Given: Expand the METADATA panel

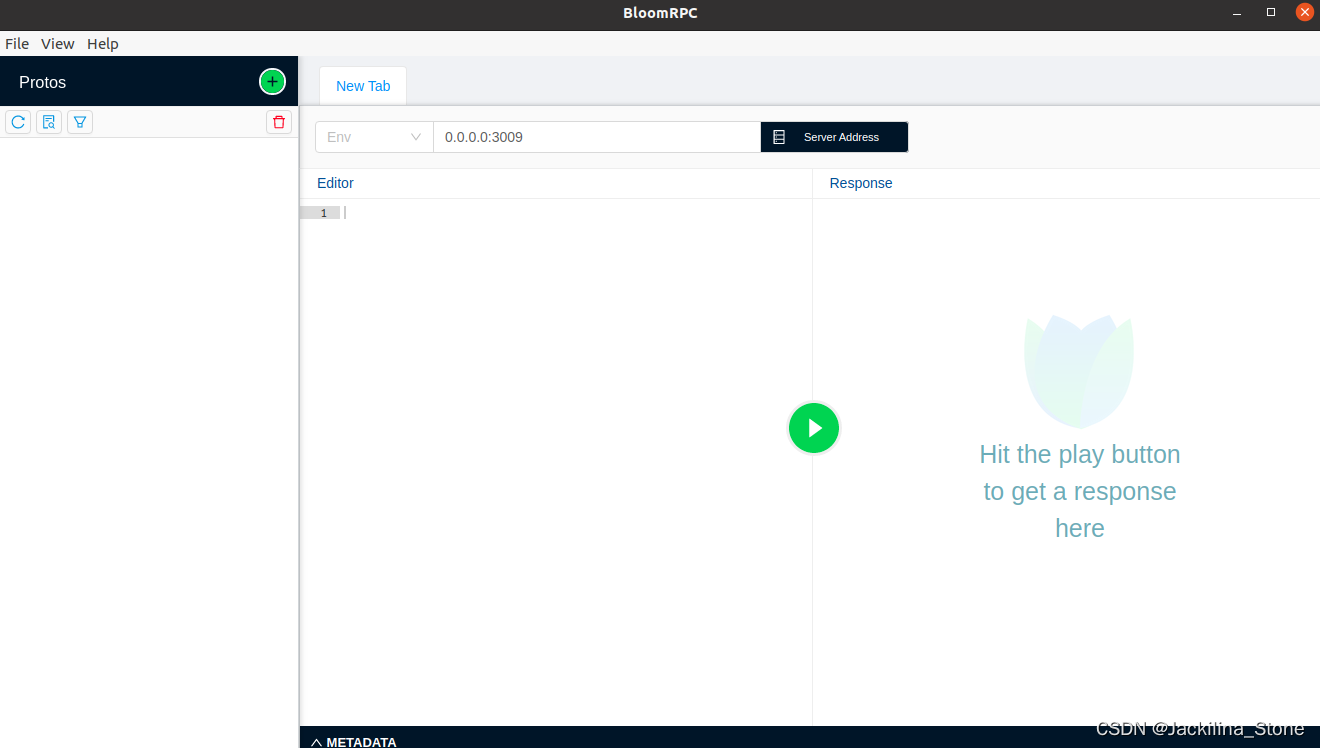Looking at the screenshot, I should tap(354, 742).
